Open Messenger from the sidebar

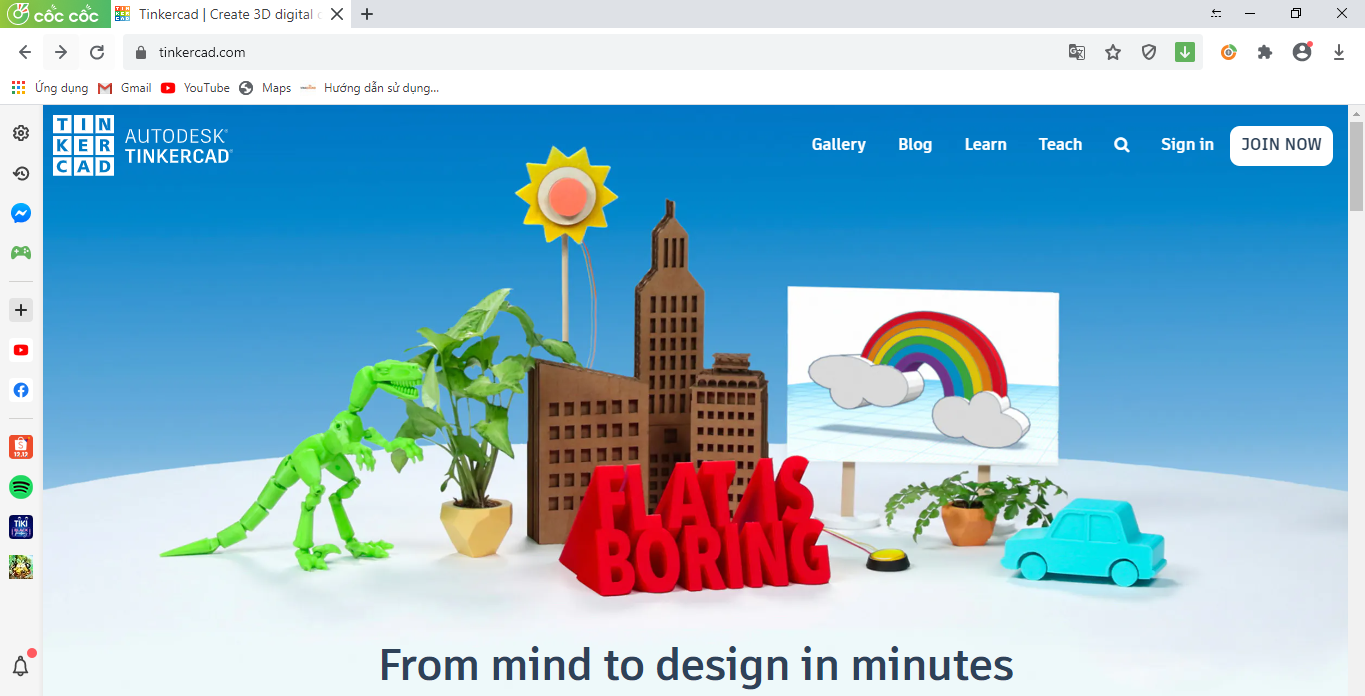tap(20, 213)
